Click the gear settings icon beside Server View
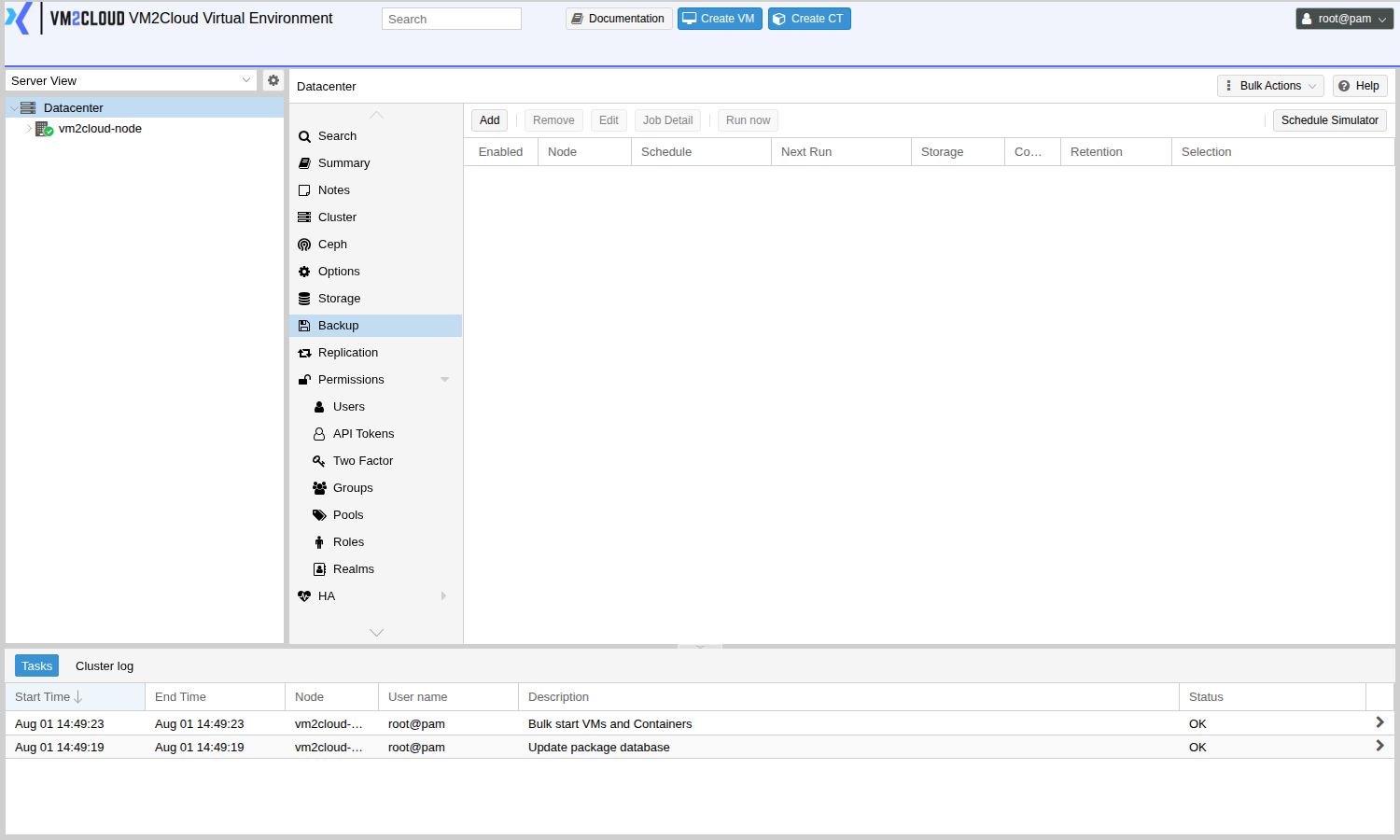Screen dimensions: 1400x840 pyautogui.click(x=273, y=80)
